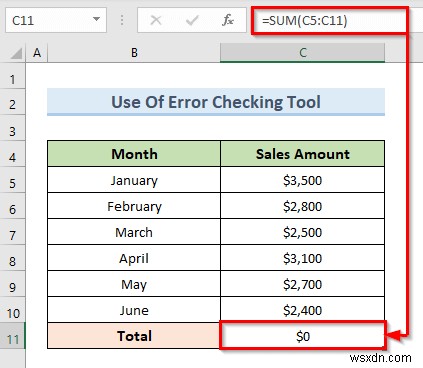This screenshot has height=368, width=423.
Task: Select the 'February' cell
Action: click(134, 206)
